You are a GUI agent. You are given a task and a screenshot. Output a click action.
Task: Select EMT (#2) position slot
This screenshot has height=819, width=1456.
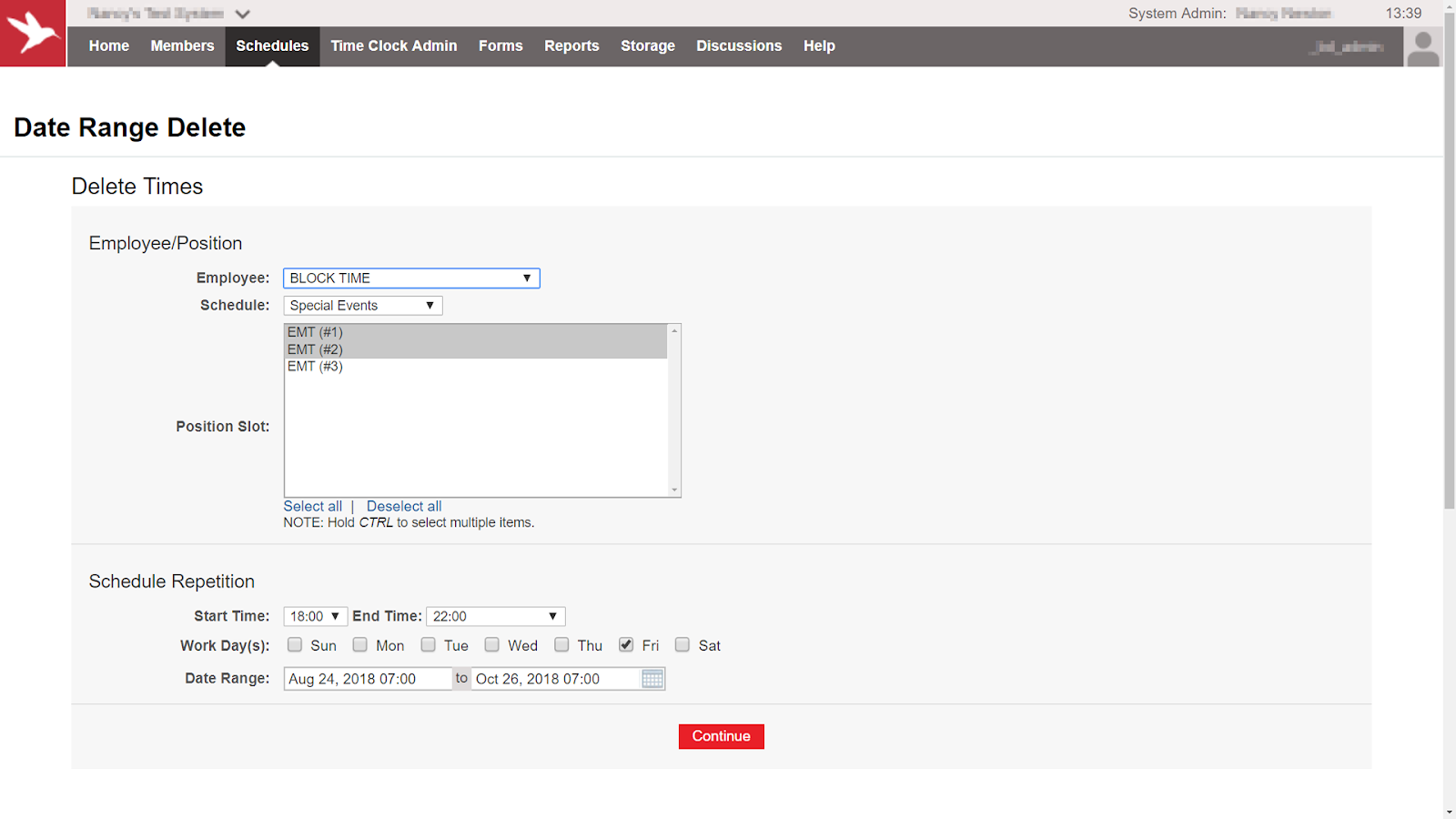476,350
